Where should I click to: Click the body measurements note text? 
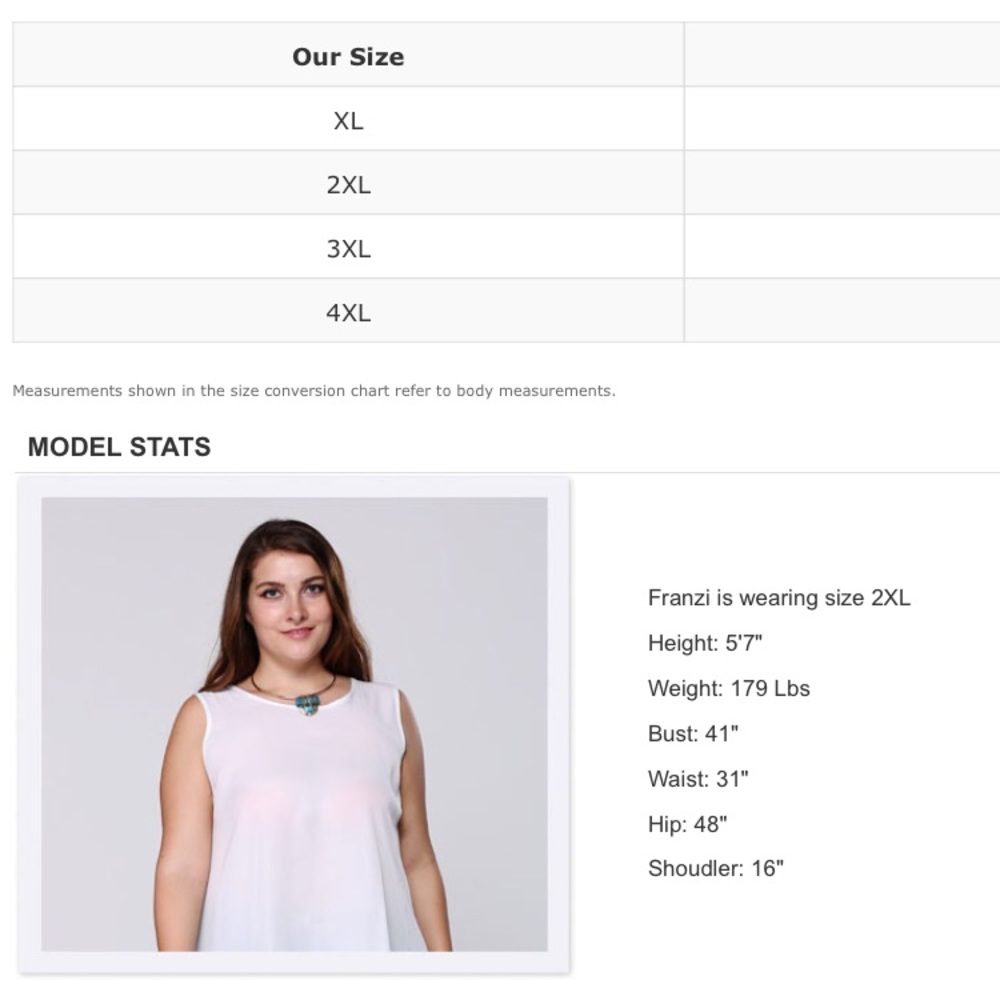314,391
